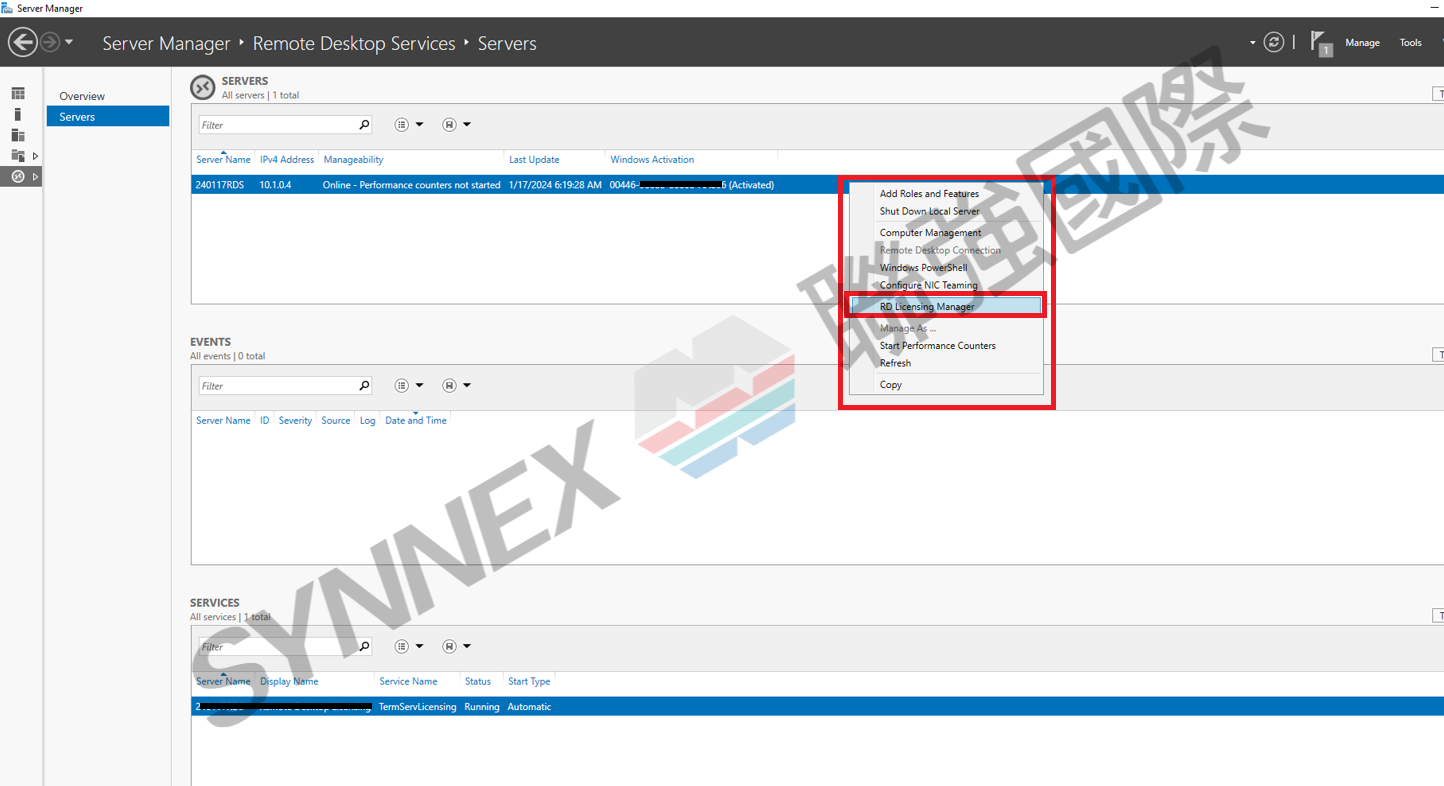Sort servers by Manageability column
Viewport: 1444px width, 786px height.
pyautogui.click(x=353, y=160)
